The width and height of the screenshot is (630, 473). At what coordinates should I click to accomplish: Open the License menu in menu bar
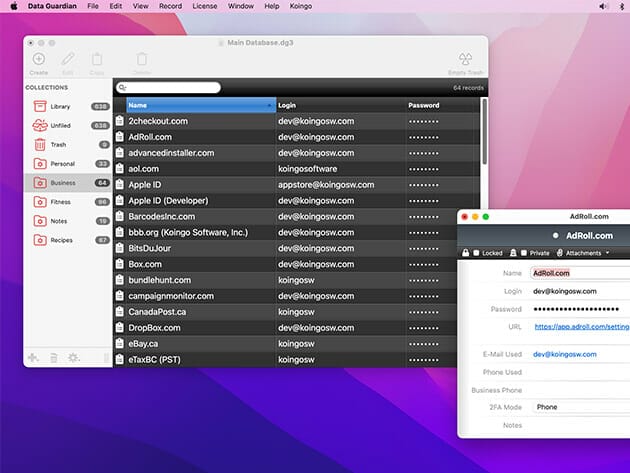[x=204, y=6]
